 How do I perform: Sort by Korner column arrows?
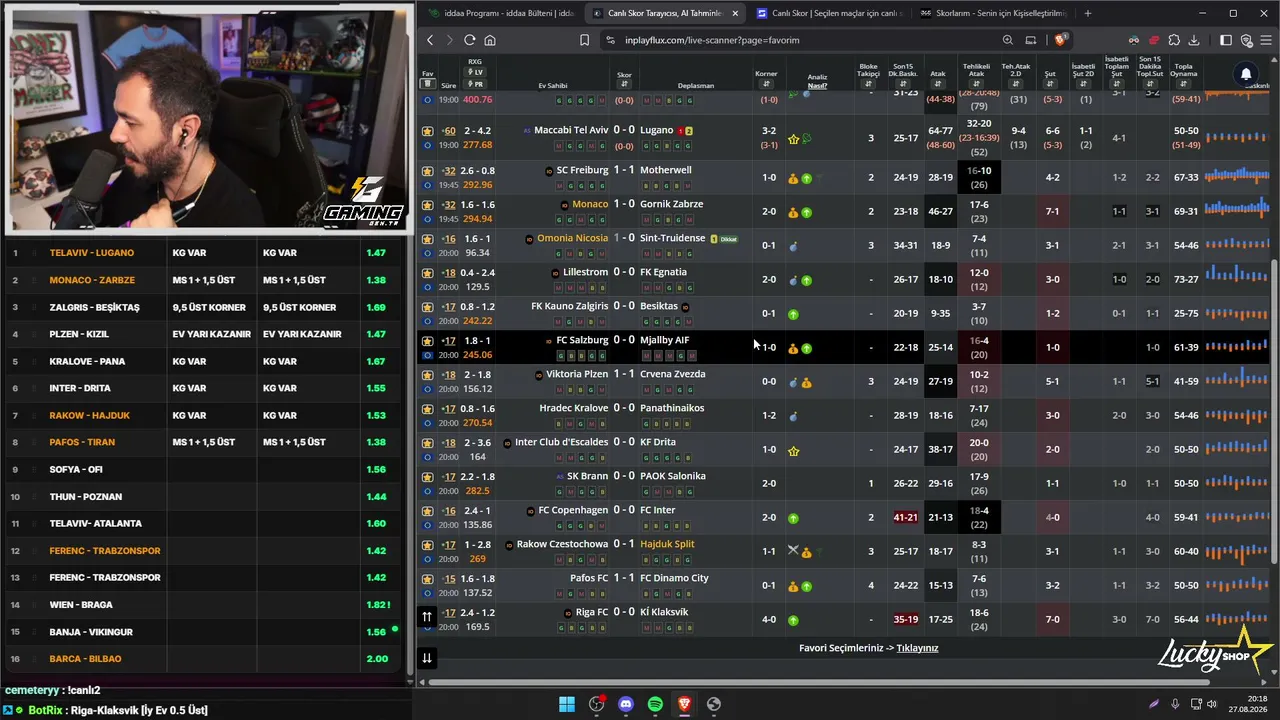click(766, 85)
